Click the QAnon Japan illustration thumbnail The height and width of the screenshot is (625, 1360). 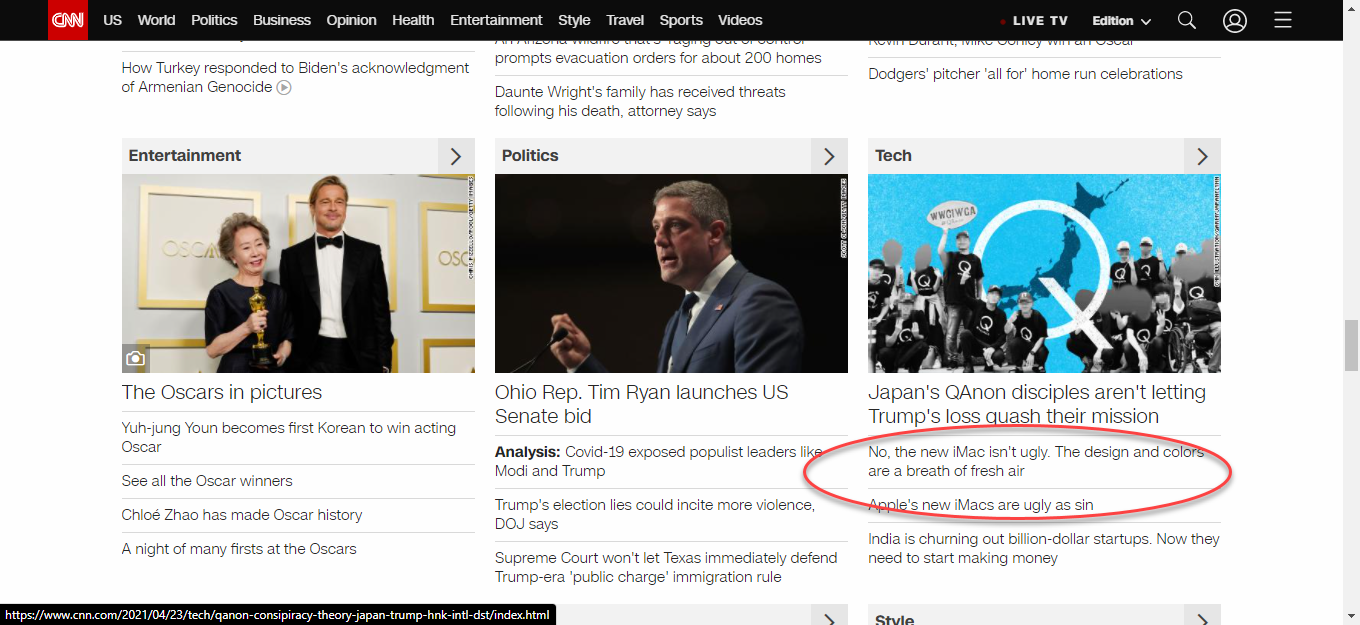[x=1044, y=273]
